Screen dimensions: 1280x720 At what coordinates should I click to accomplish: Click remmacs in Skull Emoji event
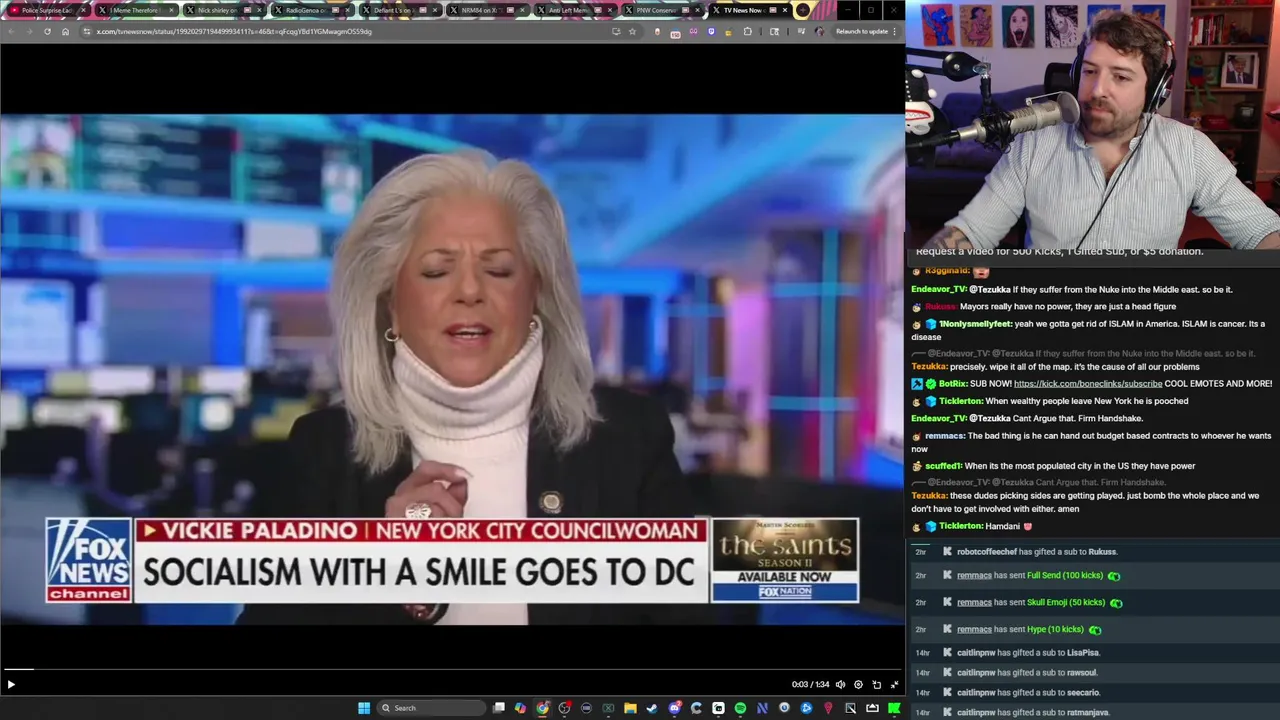tap(974, 603)
